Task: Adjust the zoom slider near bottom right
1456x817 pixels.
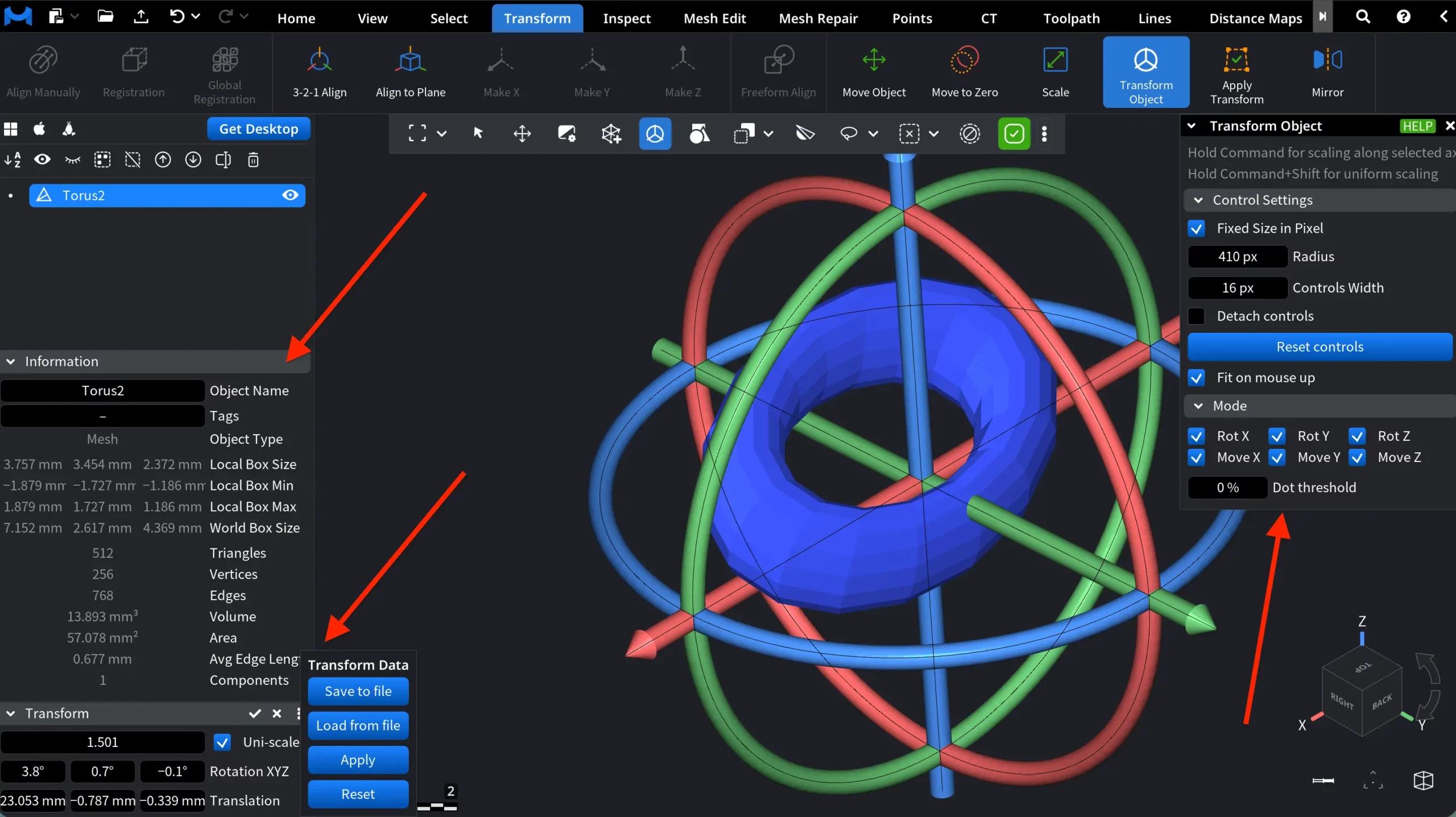Action: coord(1322,781)
